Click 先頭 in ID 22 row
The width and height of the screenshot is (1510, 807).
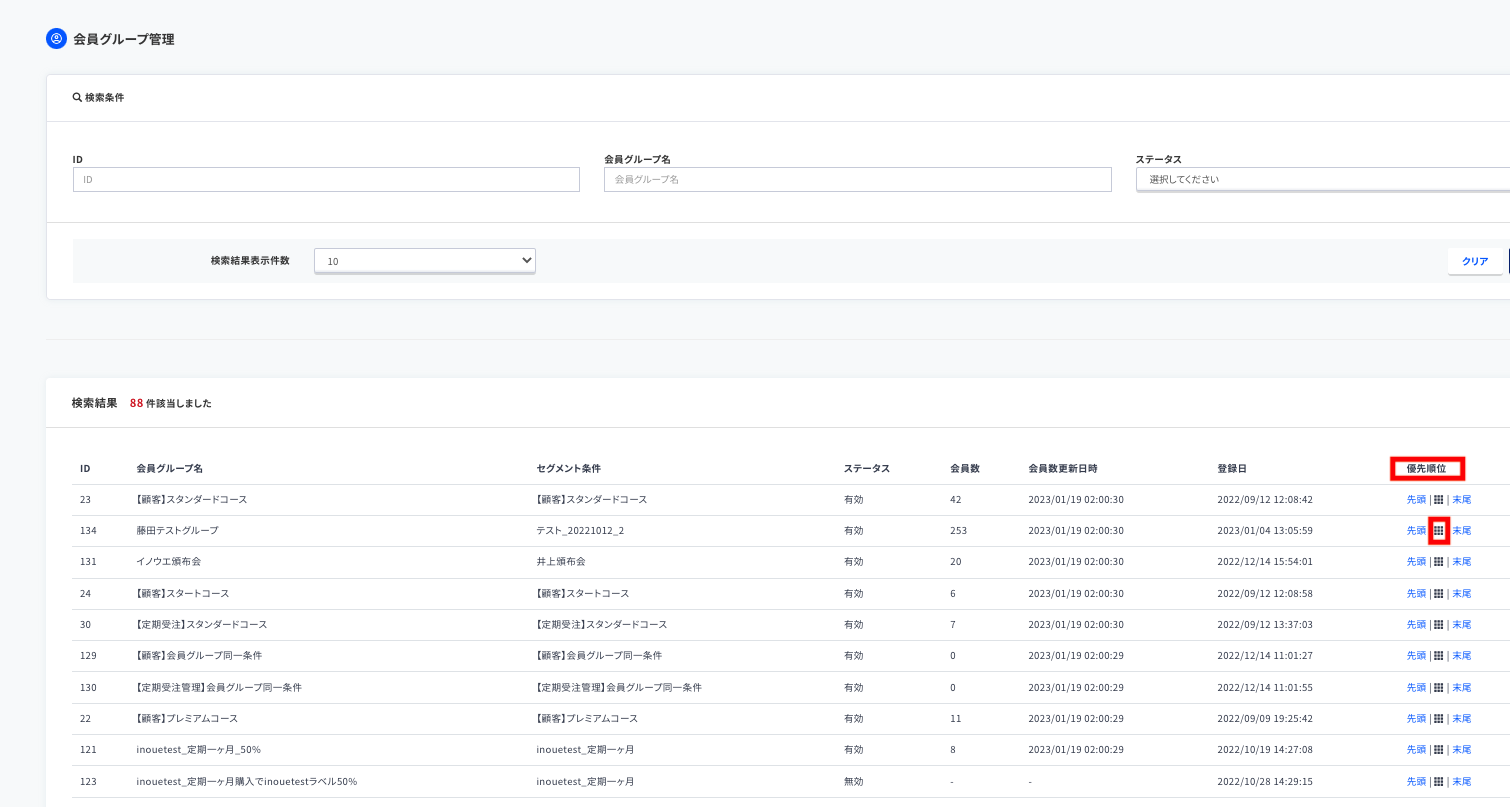[1416, 719]
